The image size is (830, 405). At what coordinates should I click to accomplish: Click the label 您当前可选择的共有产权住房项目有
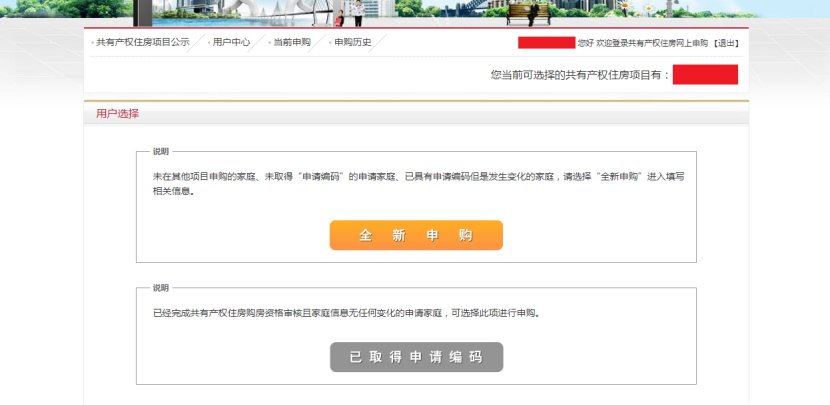pos(580,75)
